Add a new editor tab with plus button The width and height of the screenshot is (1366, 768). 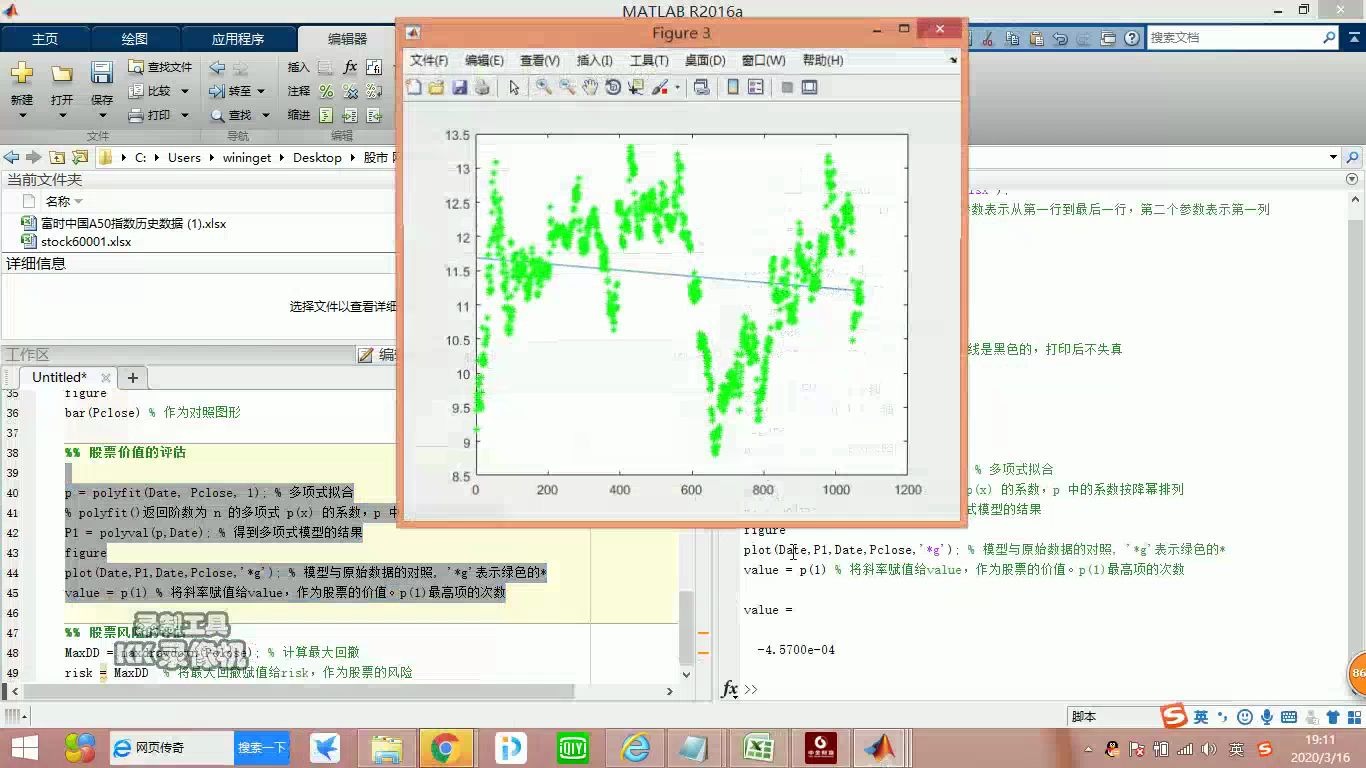point(132,378)
